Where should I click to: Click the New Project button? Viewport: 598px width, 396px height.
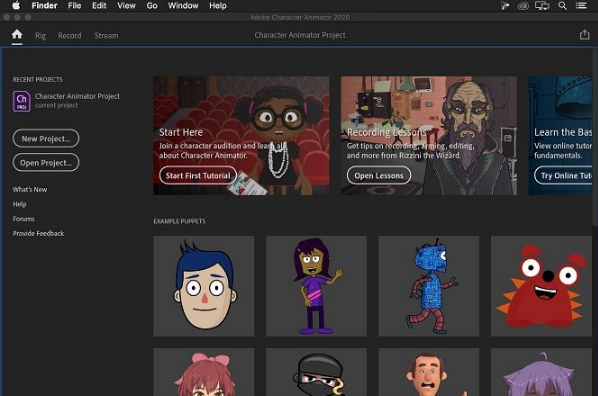point(46,138)
